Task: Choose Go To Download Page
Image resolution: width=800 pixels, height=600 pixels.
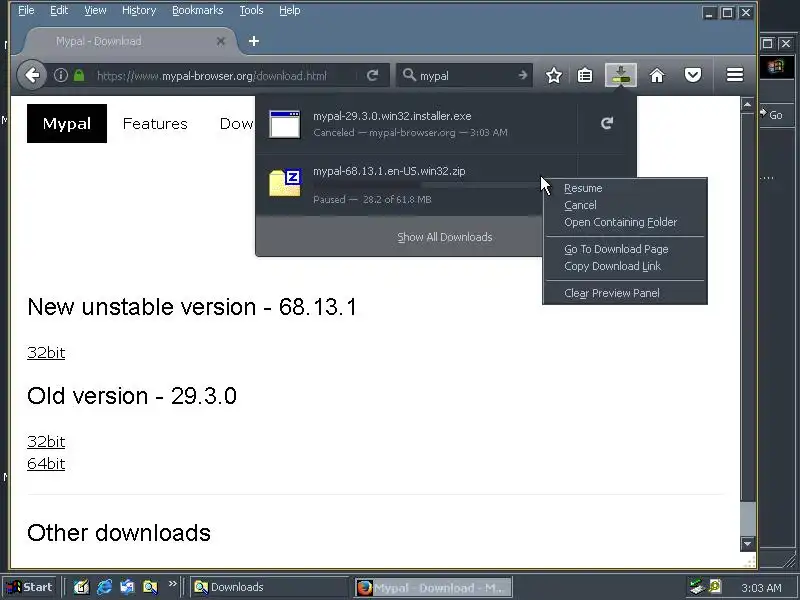Action: coord(624,249)
